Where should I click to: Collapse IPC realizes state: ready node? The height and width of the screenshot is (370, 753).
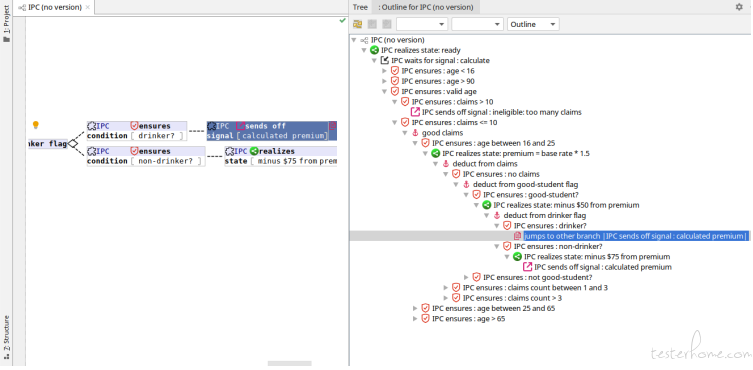click(x=364, y=50)
